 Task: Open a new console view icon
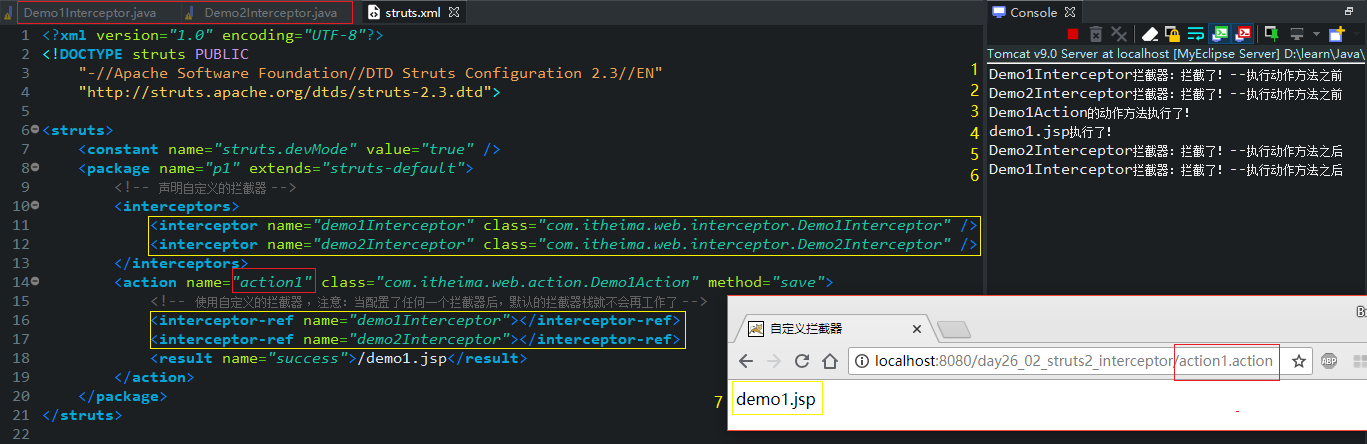coord(1336,34)
